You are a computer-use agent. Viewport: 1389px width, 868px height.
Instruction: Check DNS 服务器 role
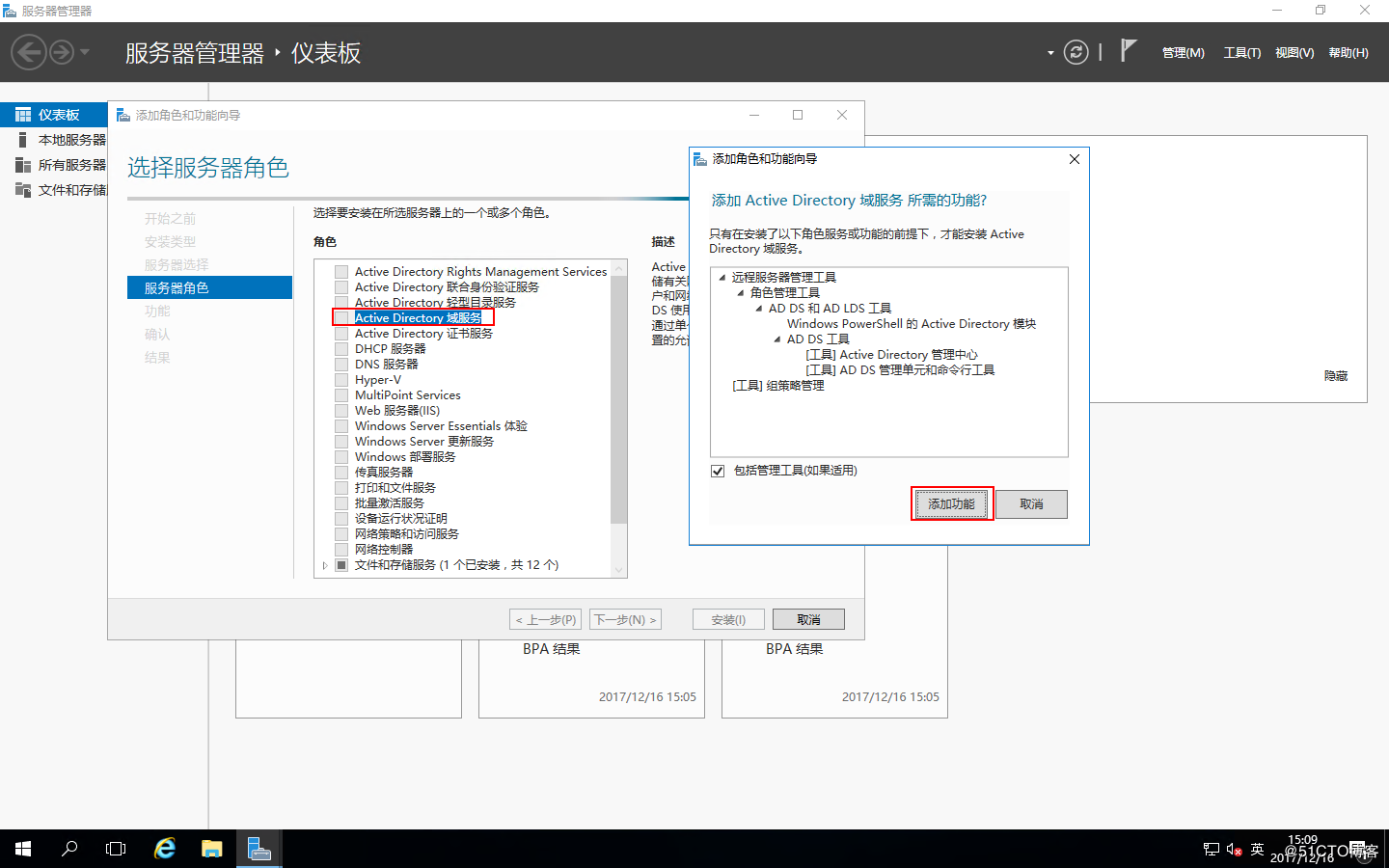341,365
